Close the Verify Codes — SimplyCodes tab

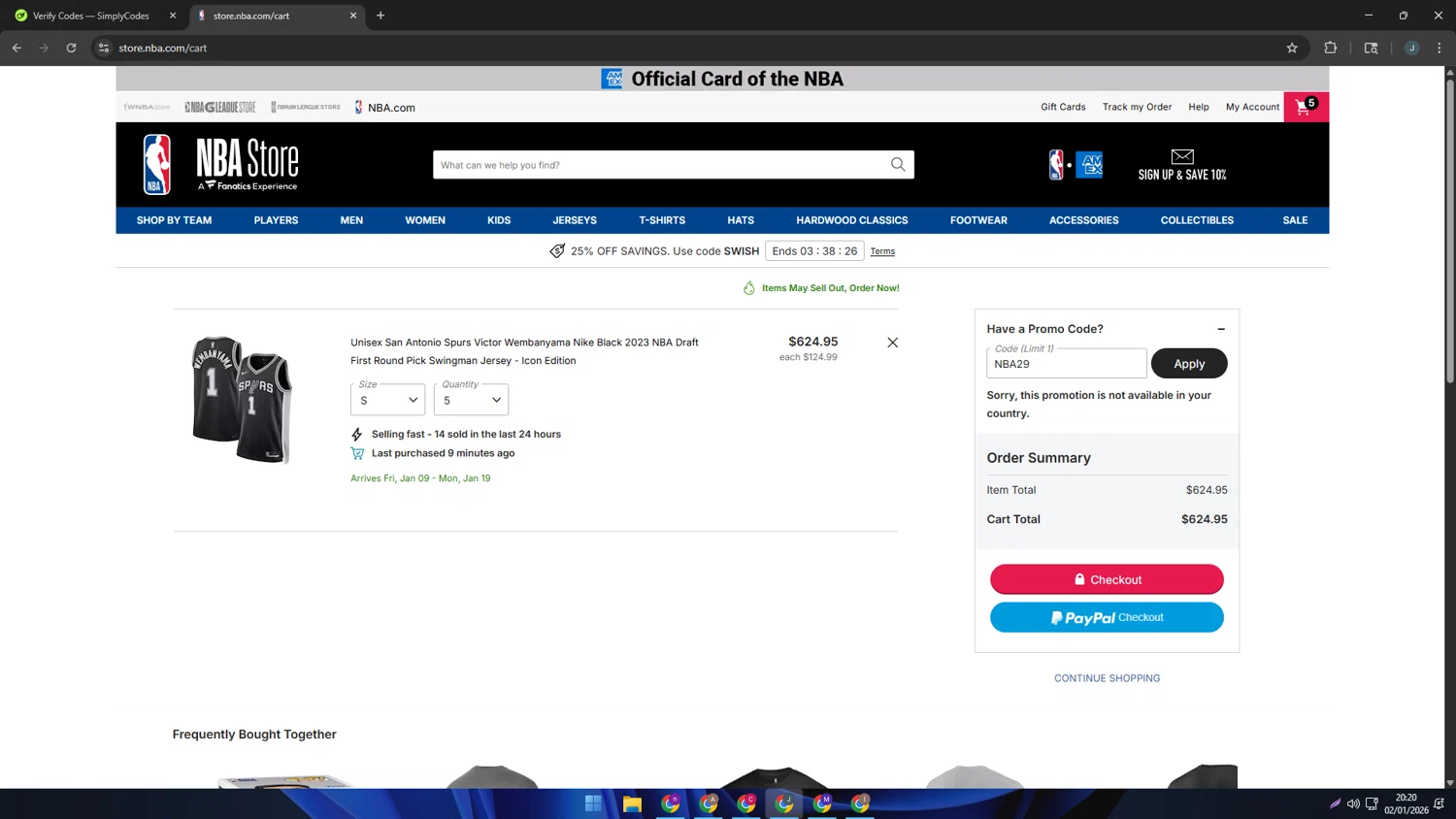pos(173,16)
